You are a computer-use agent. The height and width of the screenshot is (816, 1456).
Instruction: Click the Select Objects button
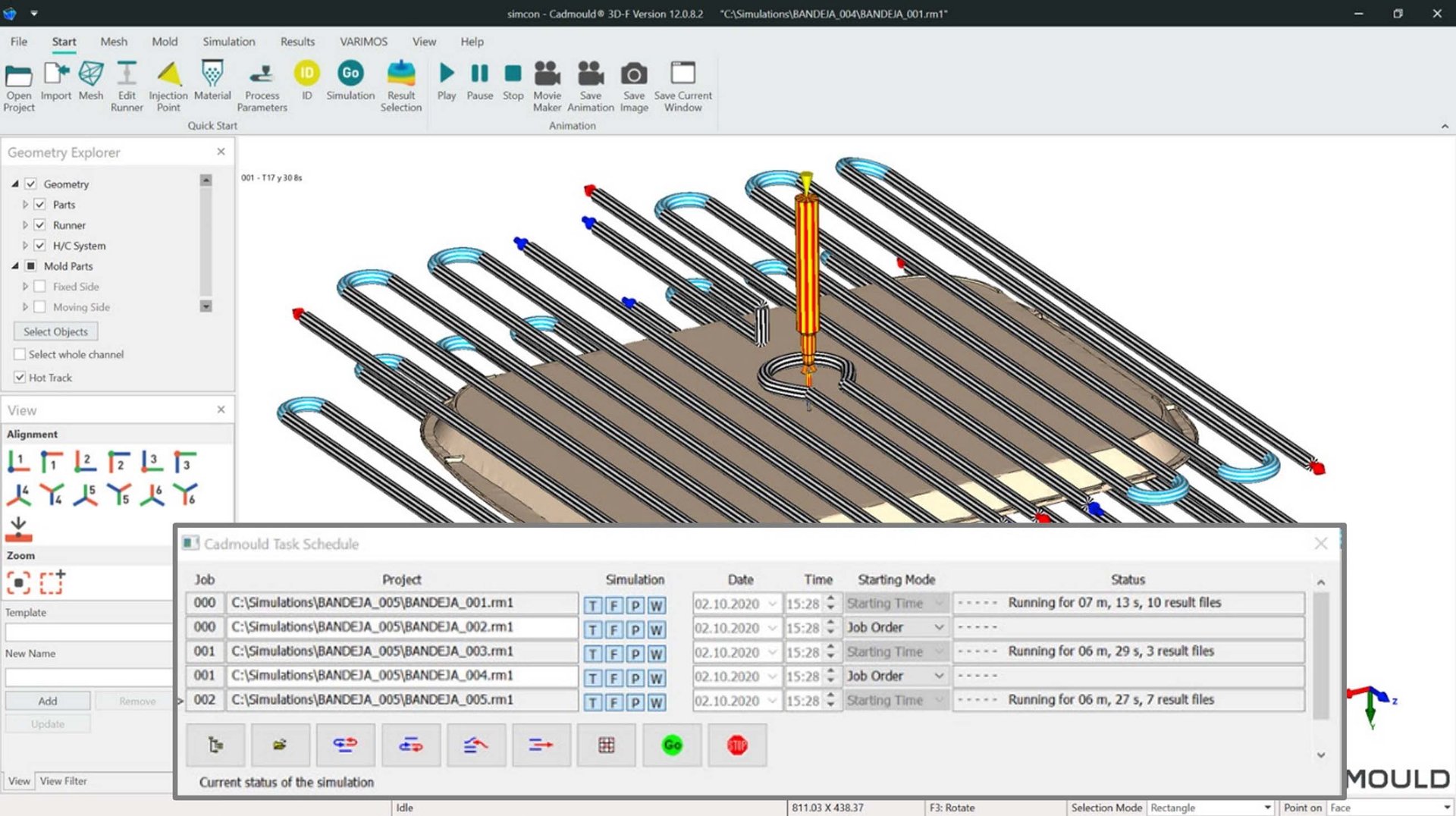click(x=55, y=331)
